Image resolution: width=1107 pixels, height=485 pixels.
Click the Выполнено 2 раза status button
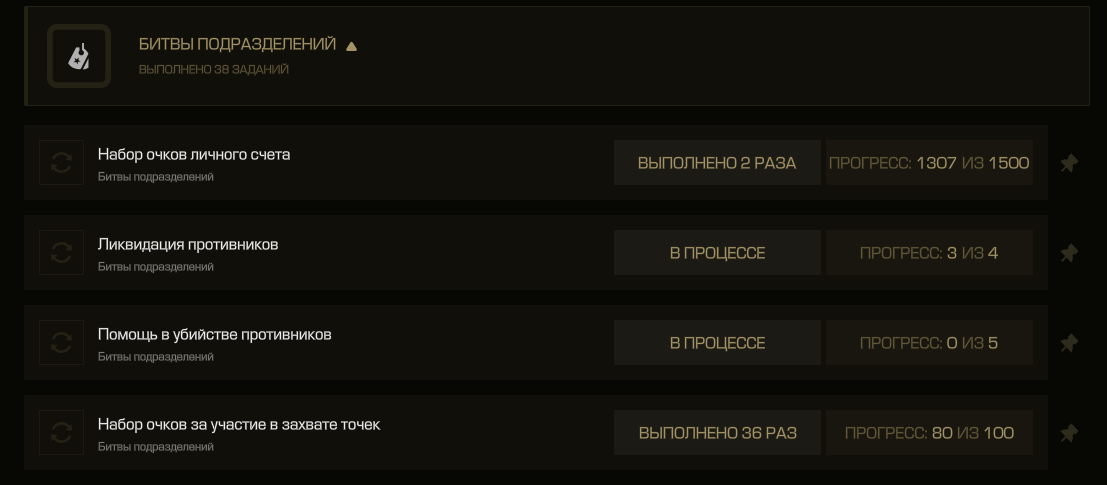(x=717, y=162)
